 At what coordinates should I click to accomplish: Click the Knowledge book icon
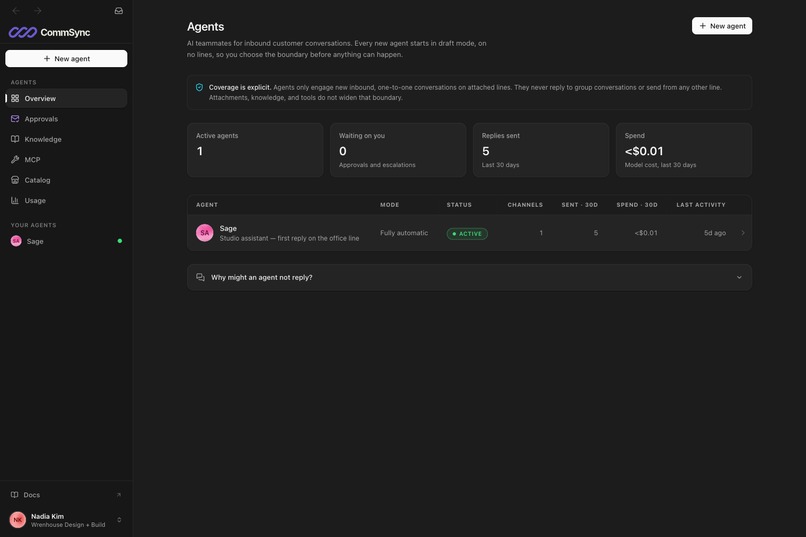[x=15, y=139]
